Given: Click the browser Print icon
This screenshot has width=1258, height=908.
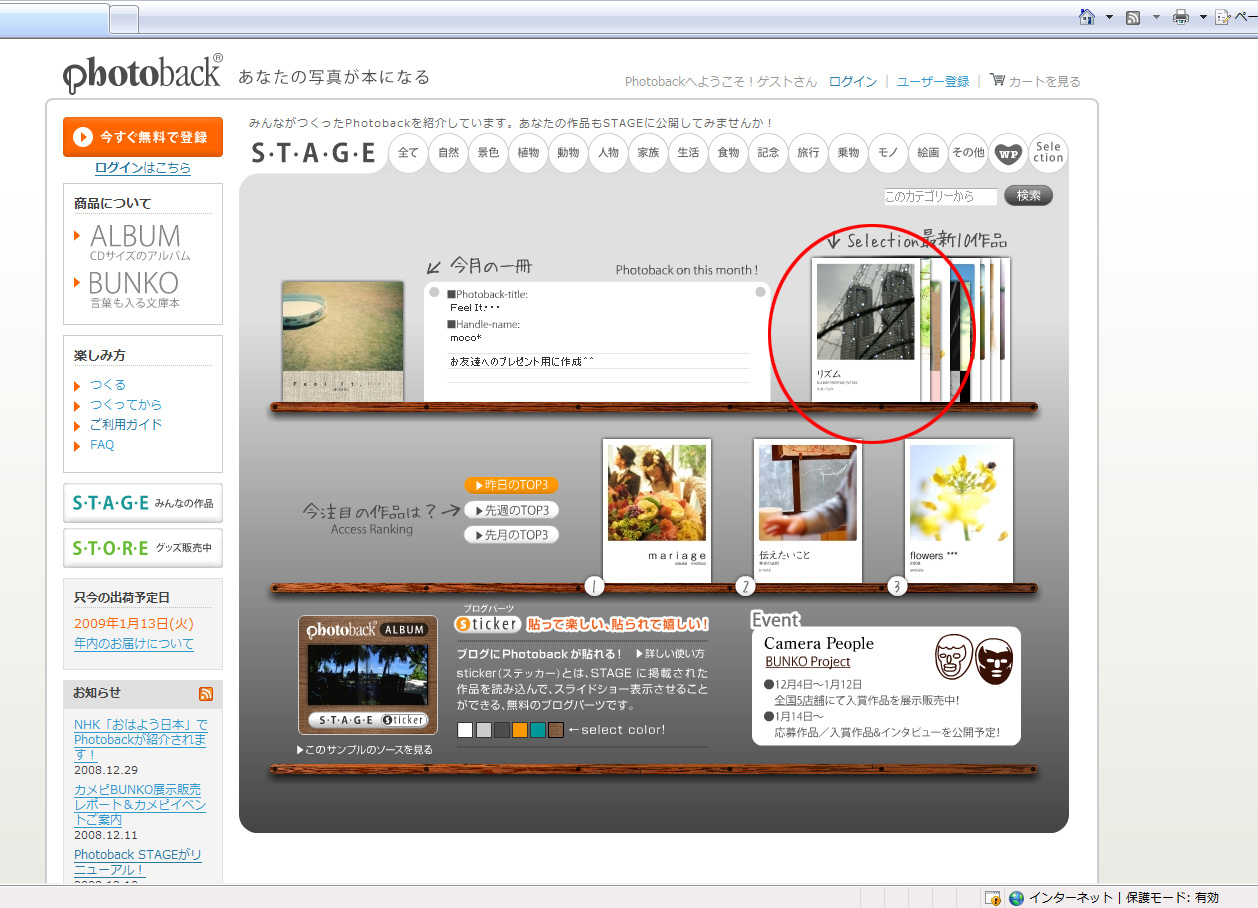Looking at the screenshot, I should (x=1181, y=17).
